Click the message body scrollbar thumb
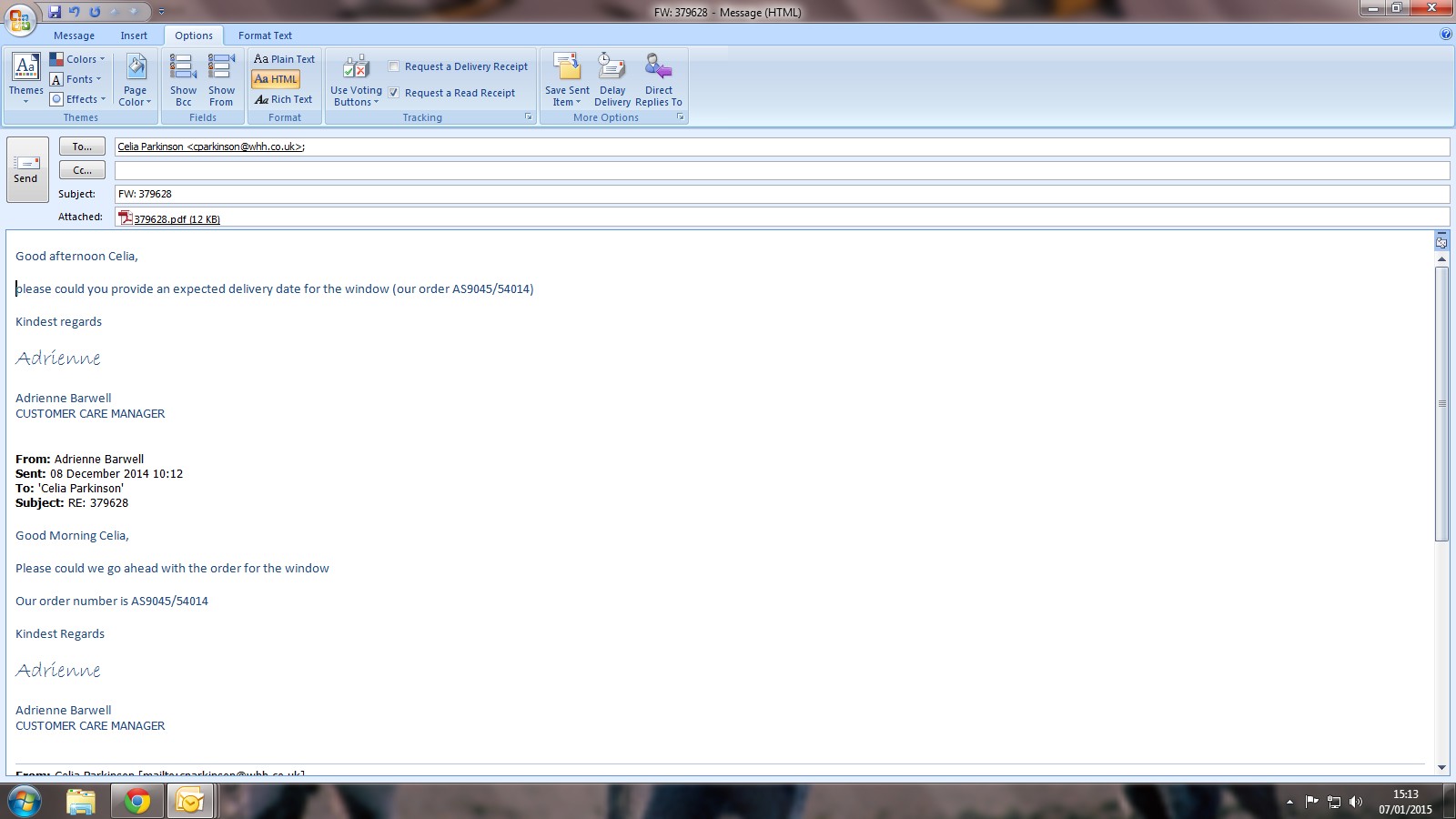Screen dimensions: 1456x819 click(x=1441, y=403)
